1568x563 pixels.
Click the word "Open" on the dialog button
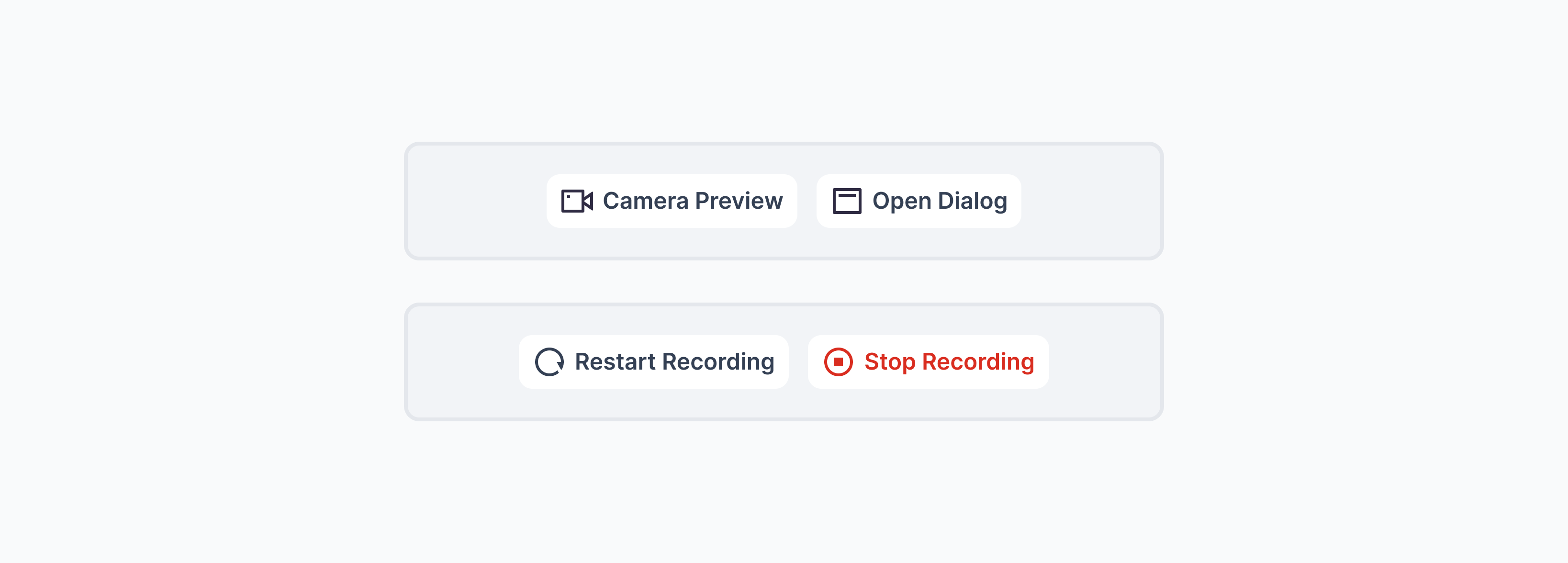pos(901,201)
